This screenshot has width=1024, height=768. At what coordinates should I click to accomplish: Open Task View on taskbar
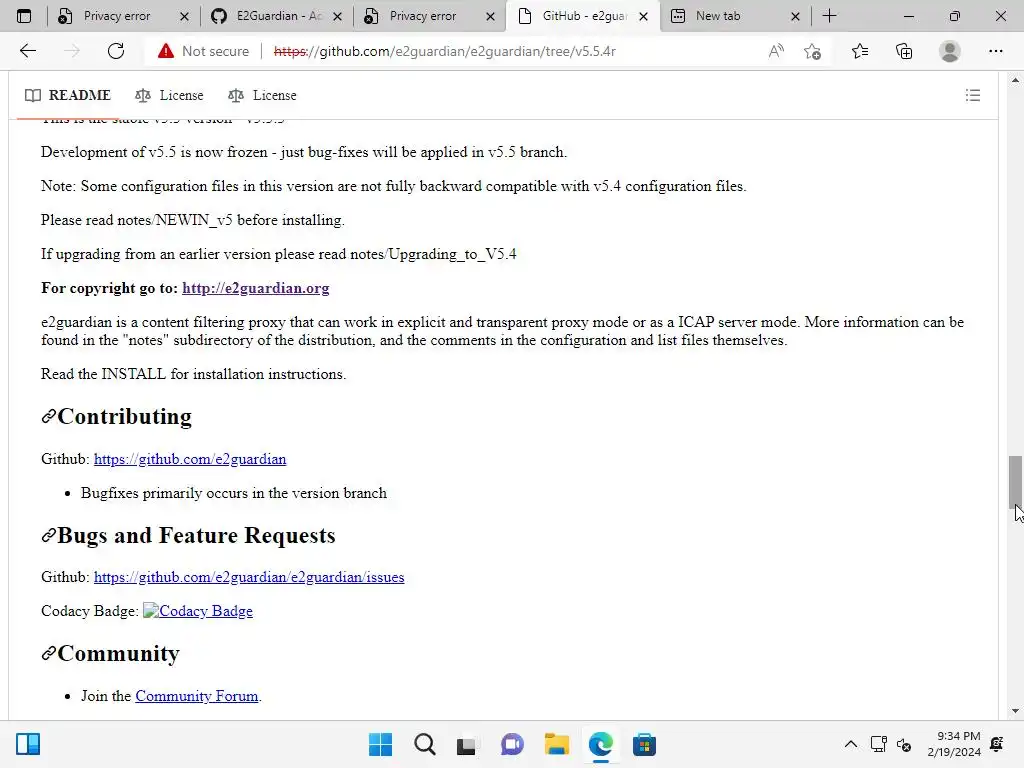pyautogui.click(x=466, y=744)
